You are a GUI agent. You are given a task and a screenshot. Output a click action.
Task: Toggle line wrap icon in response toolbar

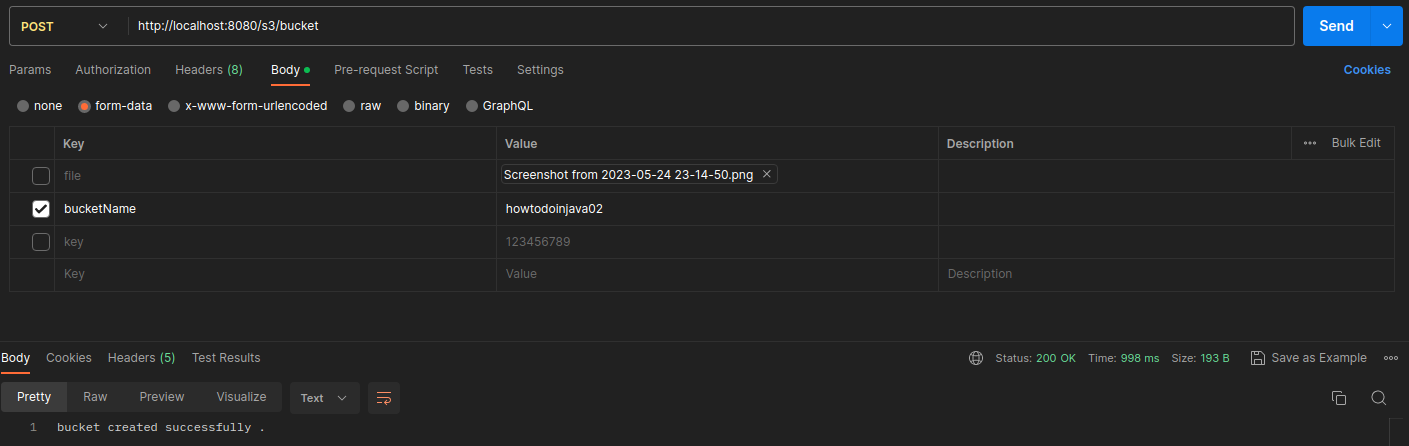[x=384, y=397]
